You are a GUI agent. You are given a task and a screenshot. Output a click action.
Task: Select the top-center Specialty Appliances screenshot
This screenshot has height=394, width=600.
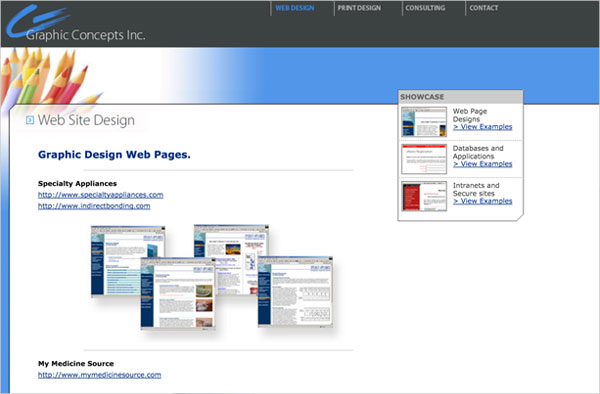click(232, 241)
